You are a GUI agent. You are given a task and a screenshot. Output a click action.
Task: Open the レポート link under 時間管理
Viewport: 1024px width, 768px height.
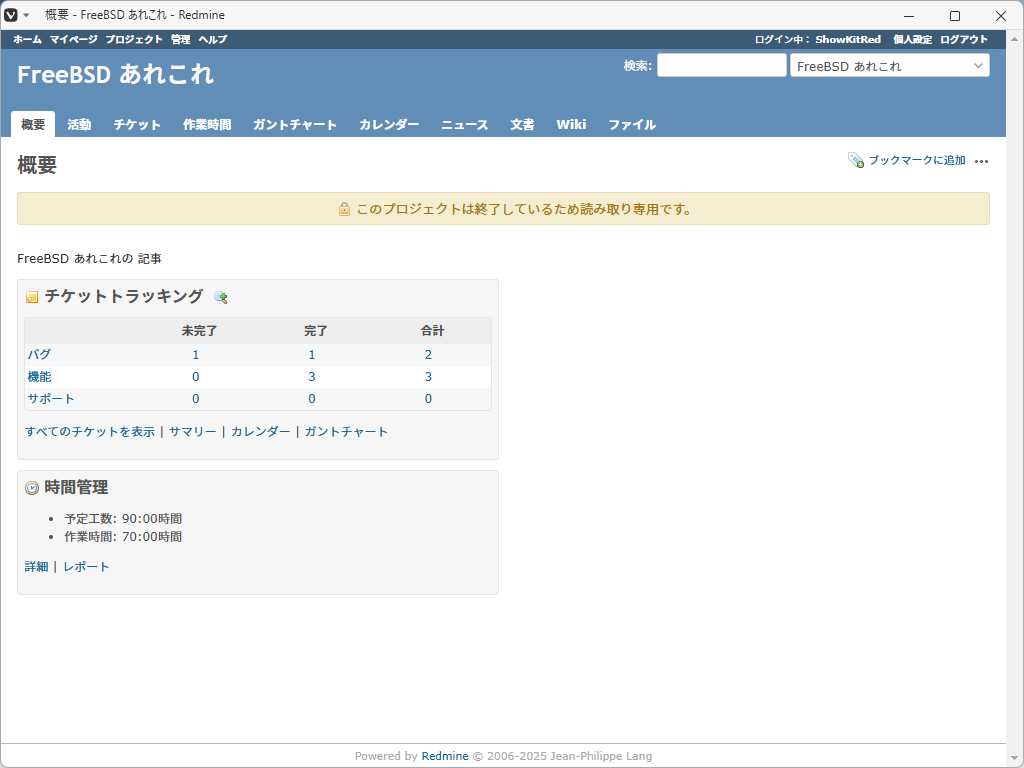click(x=84, y=565)
